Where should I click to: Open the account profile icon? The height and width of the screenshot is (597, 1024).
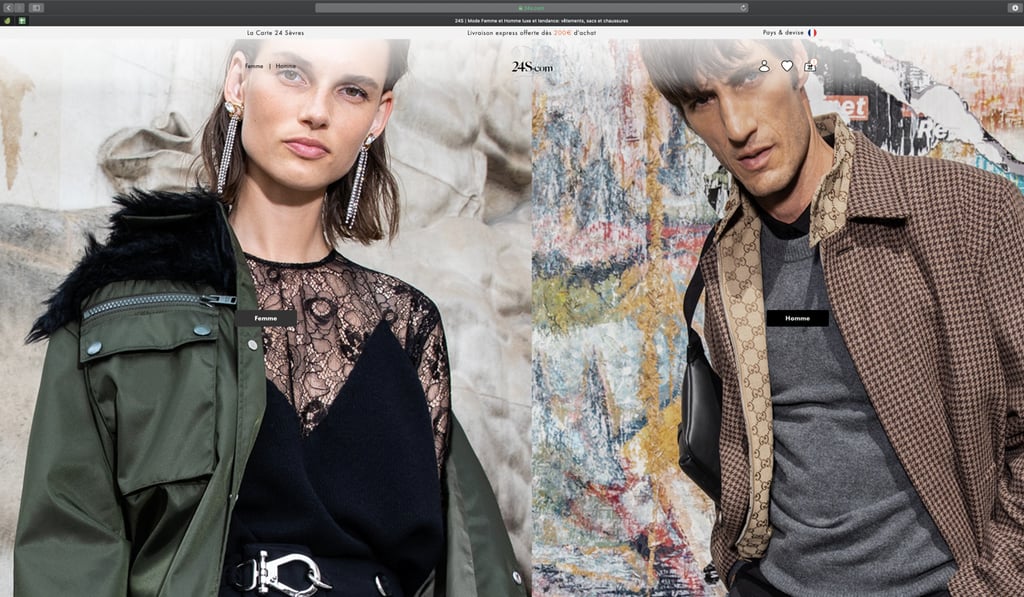tap(765, 66)
